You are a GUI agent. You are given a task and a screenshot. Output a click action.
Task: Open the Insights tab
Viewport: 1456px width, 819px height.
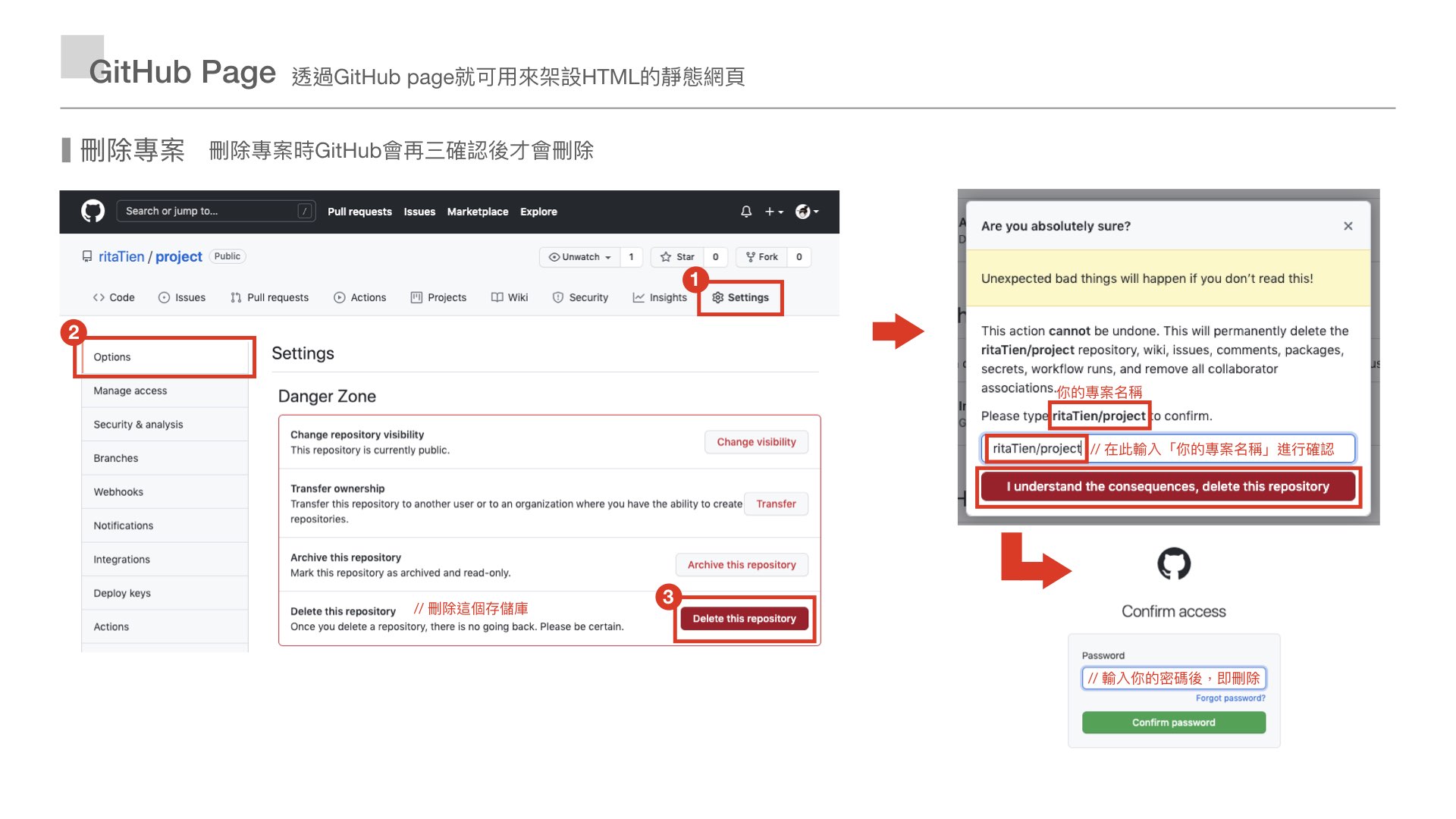[660, 297]
